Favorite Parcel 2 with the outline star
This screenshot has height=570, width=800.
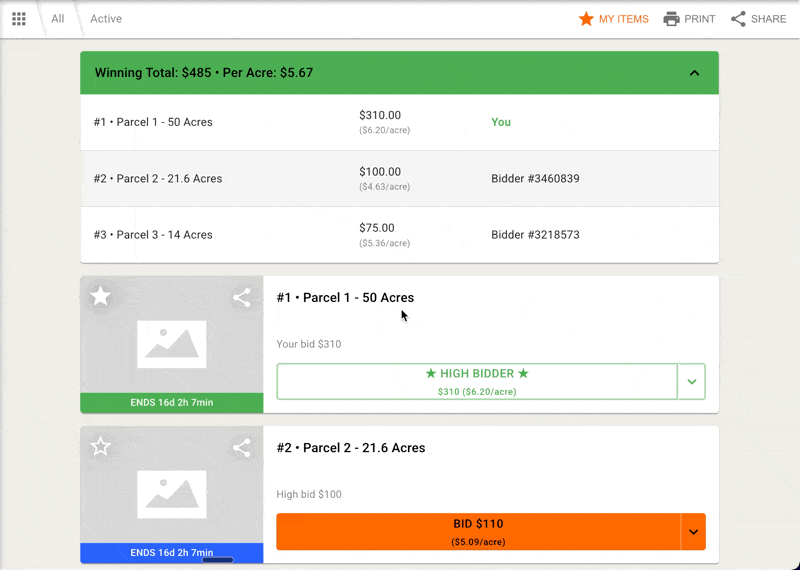[101, 446]
